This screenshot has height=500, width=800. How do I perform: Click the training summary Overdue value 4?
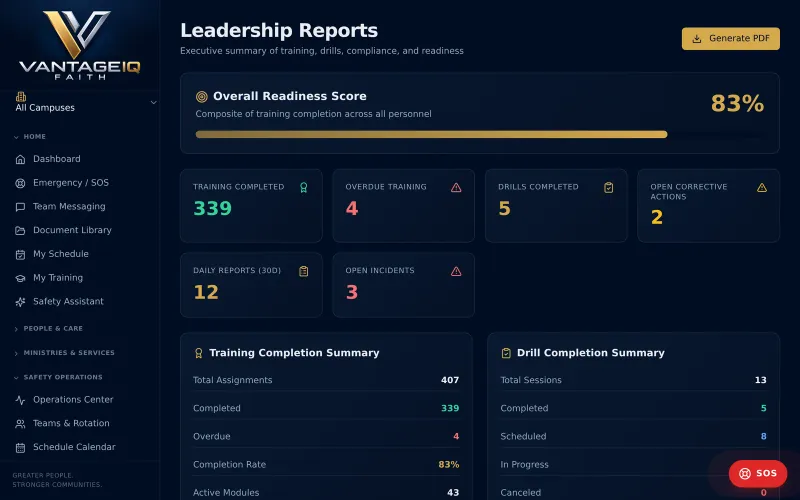coord(456,437)
